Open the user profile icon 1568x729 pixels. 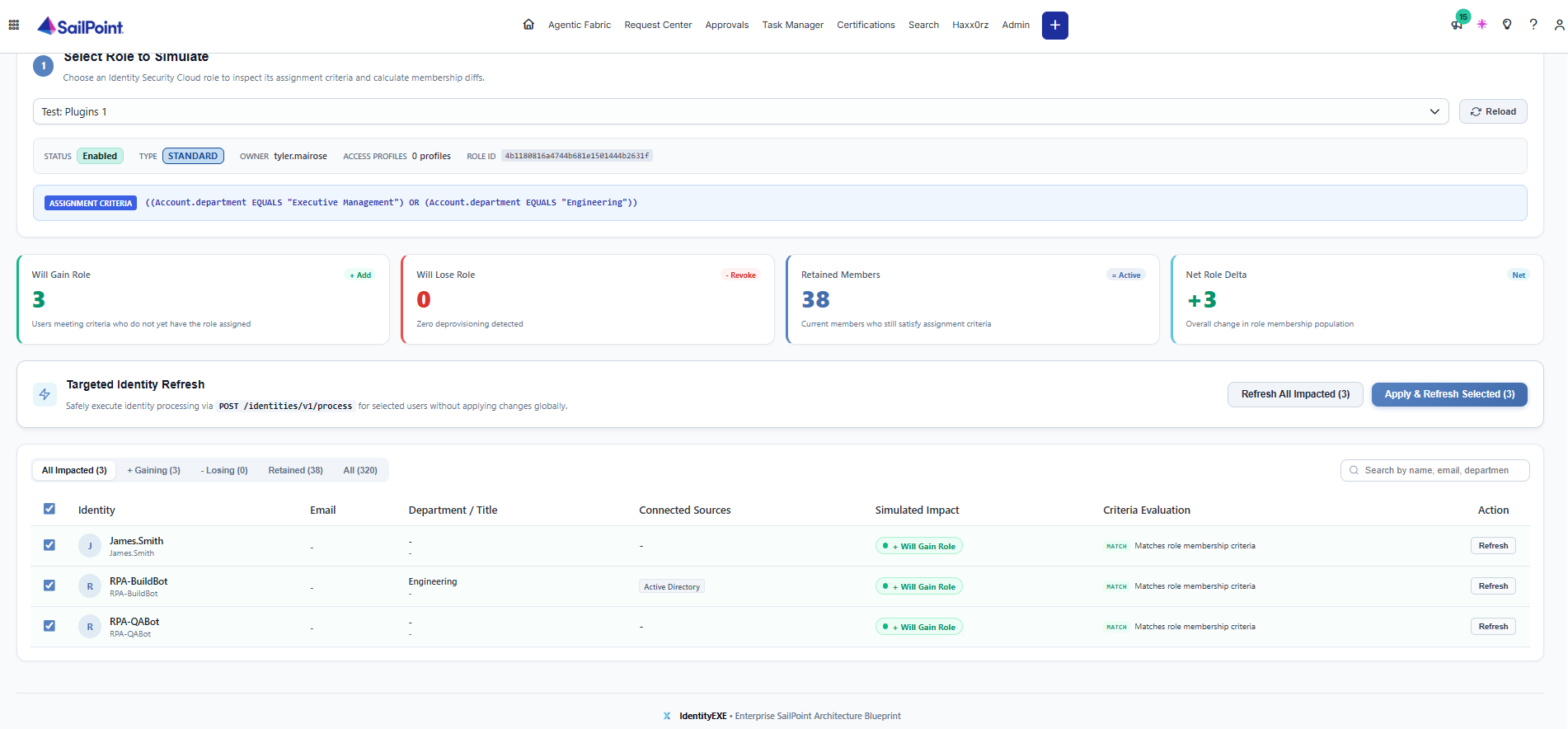(1560, 25)
